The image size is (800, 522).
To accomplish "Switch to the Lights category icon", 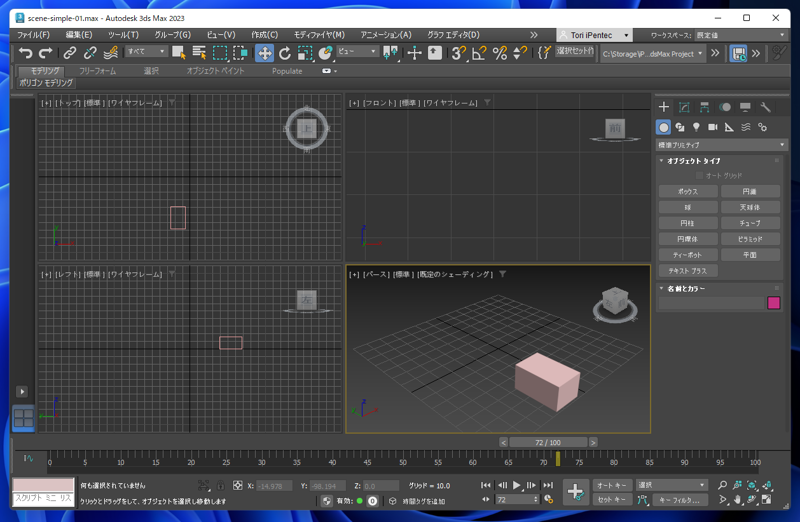I will pyautogui.click(x=696, y=127).
